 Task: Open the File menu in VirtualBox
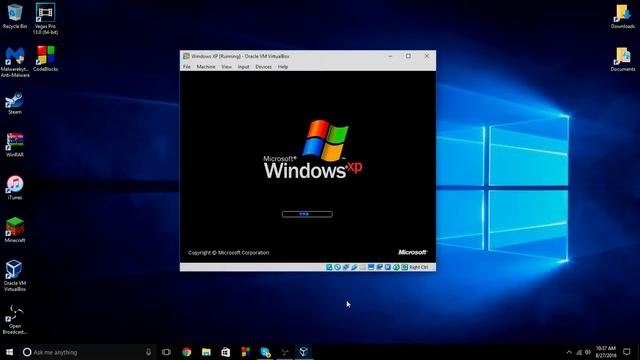[x=187, y=67]
